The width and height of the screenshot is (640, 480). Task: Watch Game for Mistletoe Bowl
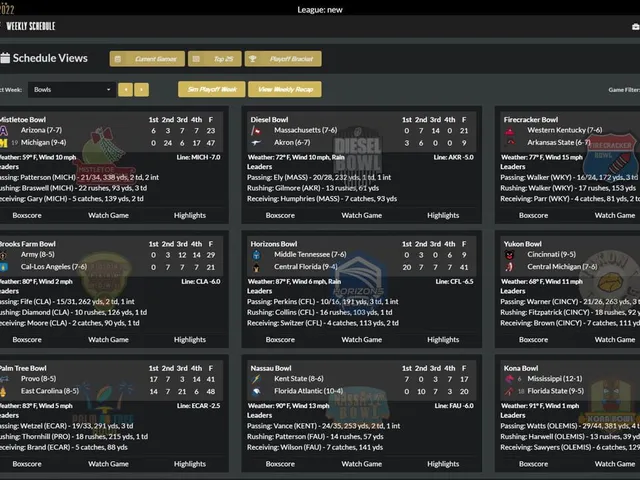108,215
